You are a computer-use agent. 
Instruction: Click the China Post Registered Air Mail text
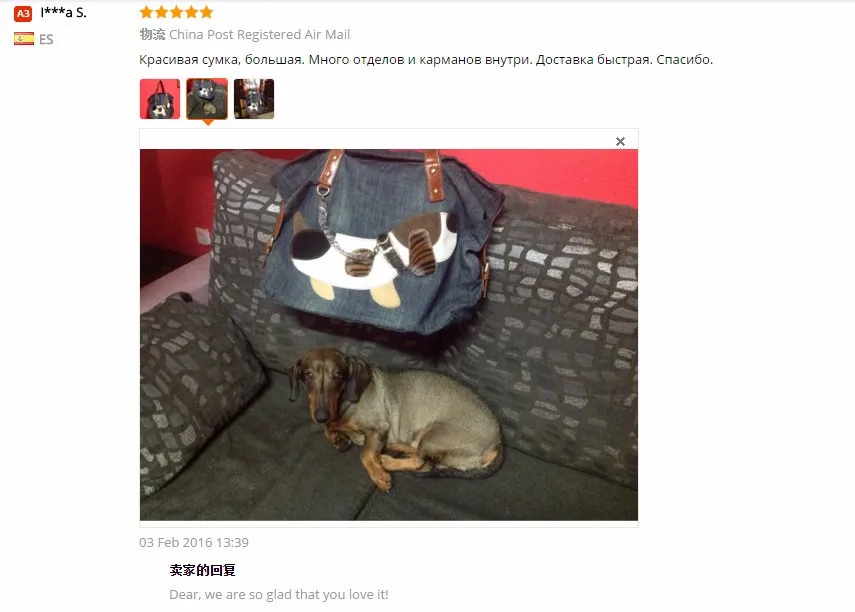(x=260, y=34)
